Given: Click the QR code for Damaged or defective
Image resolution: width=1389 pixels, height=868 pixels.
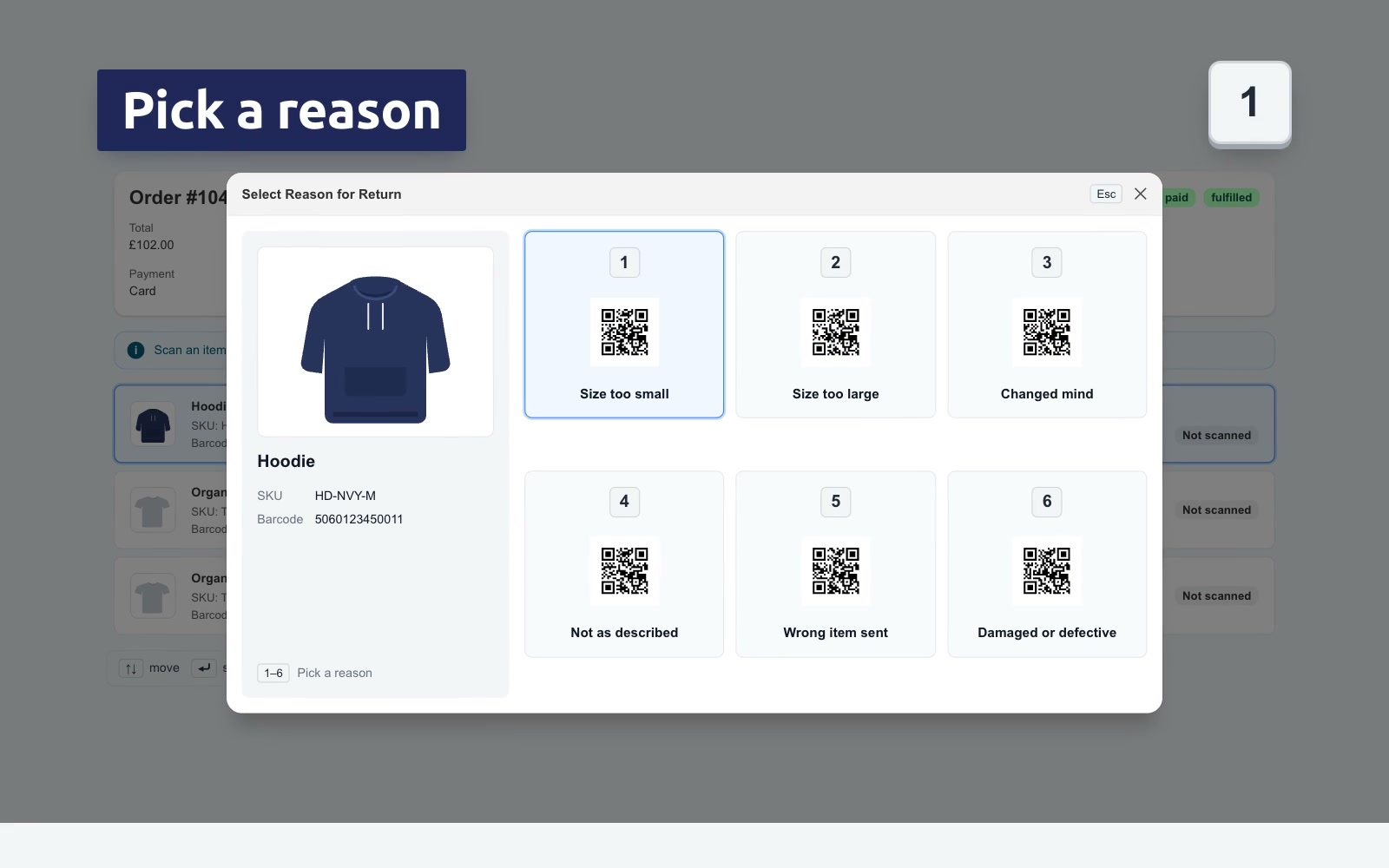Looking at the screenshot, I should coord(1047,571).
